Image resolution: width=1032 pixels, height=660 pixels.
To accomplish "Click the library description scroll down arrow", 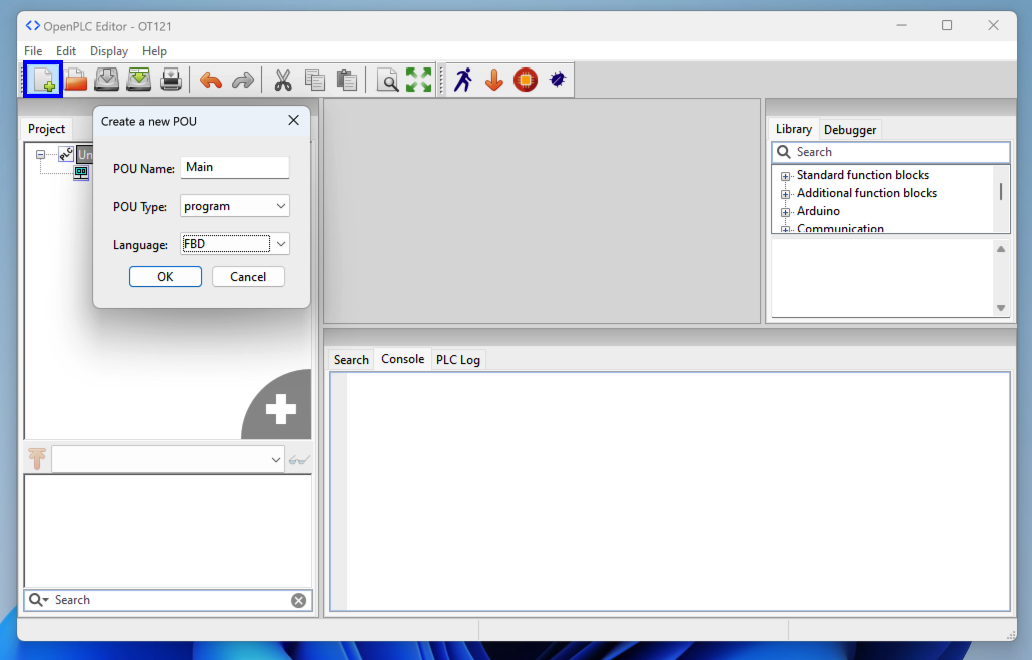I will click(1001, 308).
